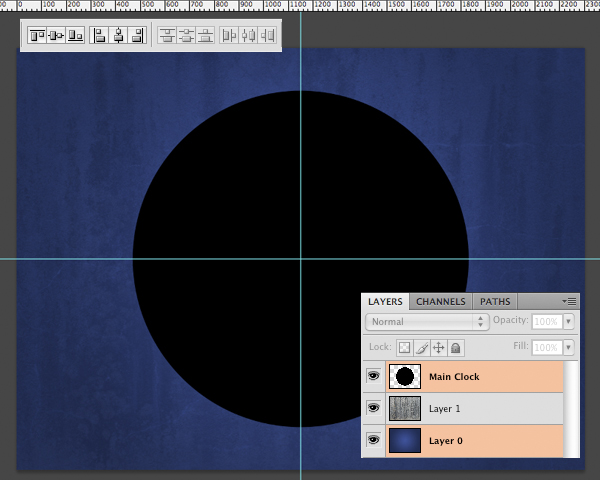
Task: Hide Layer 0 using eye icon
Action: tap(373, 440)
